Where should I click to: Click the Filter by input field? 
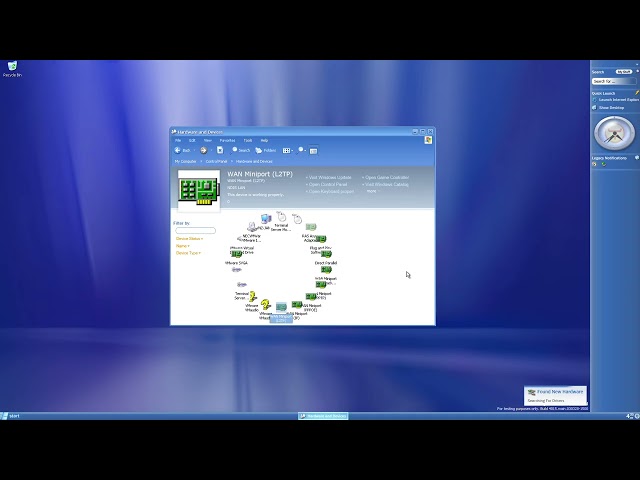pos(195,231)
